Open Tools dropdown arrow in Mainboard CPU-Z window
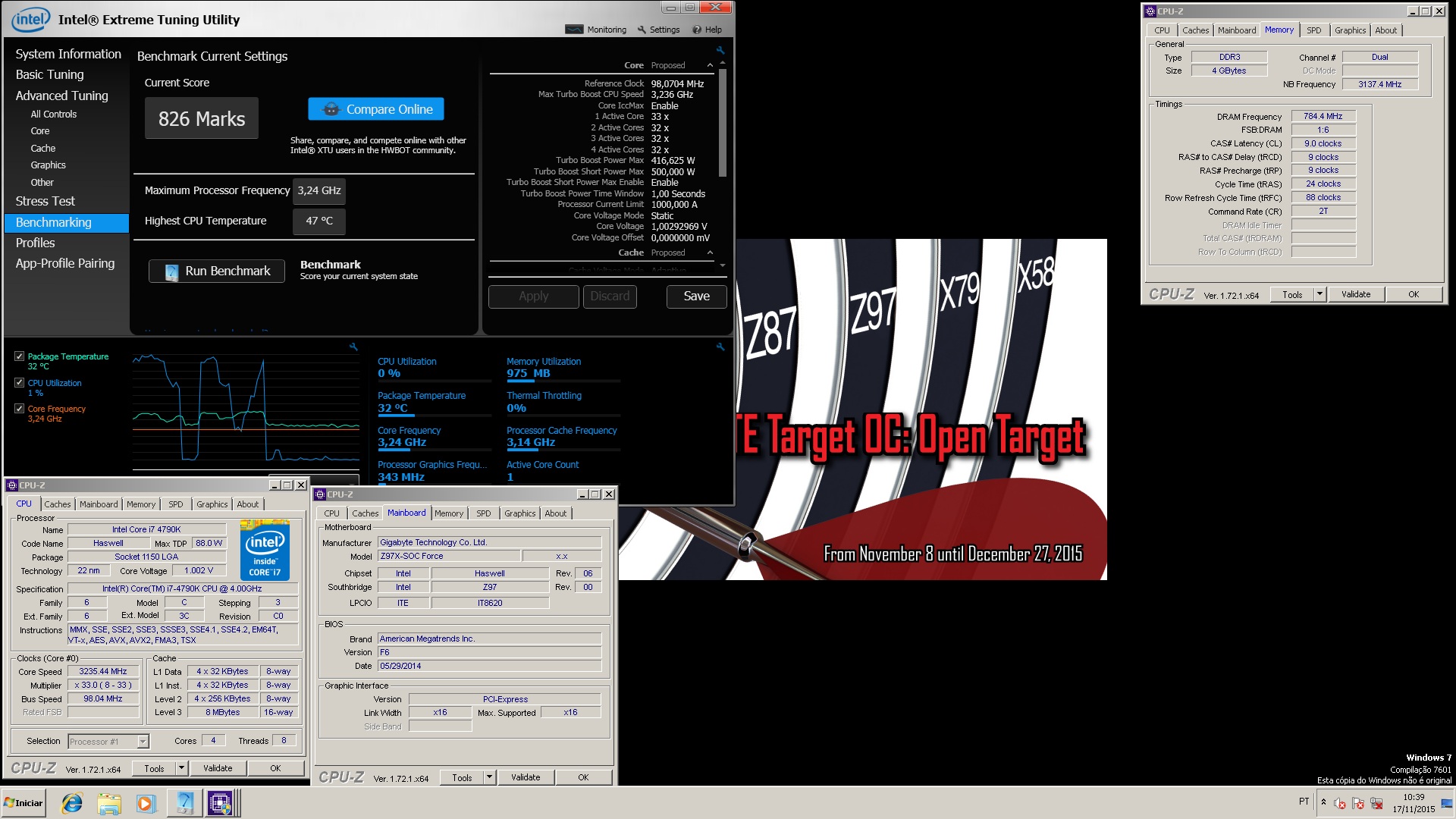Viewport: 1456px width, 819px height. coord(489,777)
